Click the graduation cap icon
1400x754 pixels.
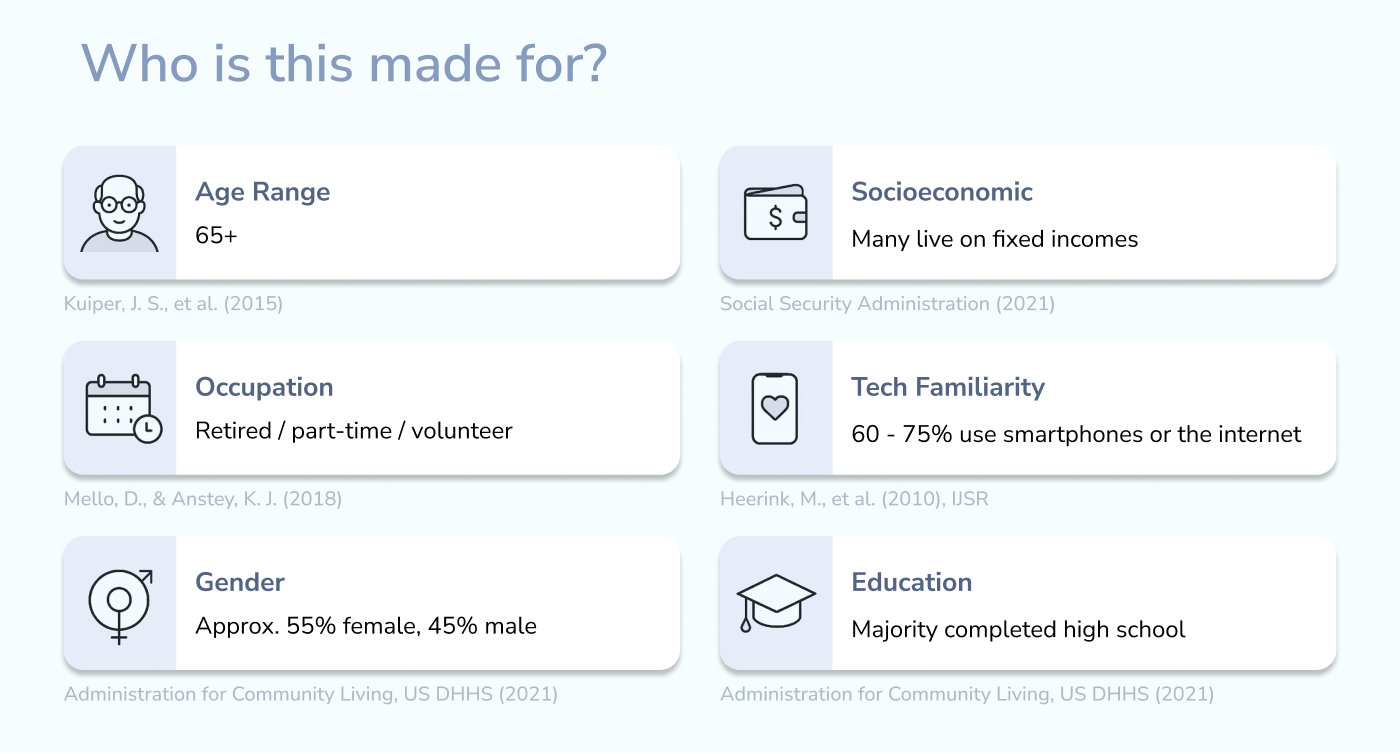775,602
